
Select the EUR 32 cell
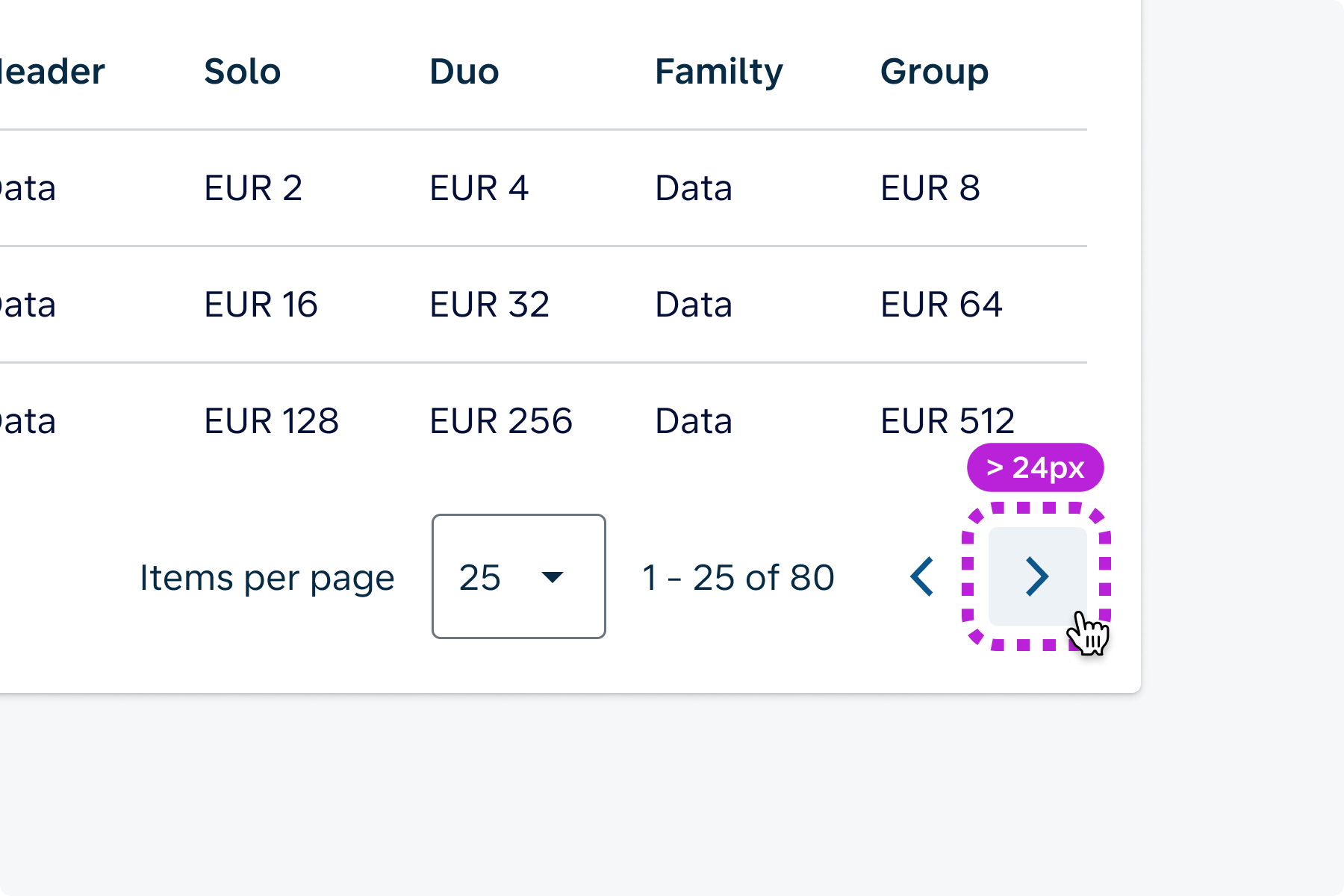(x=490, y=305)
